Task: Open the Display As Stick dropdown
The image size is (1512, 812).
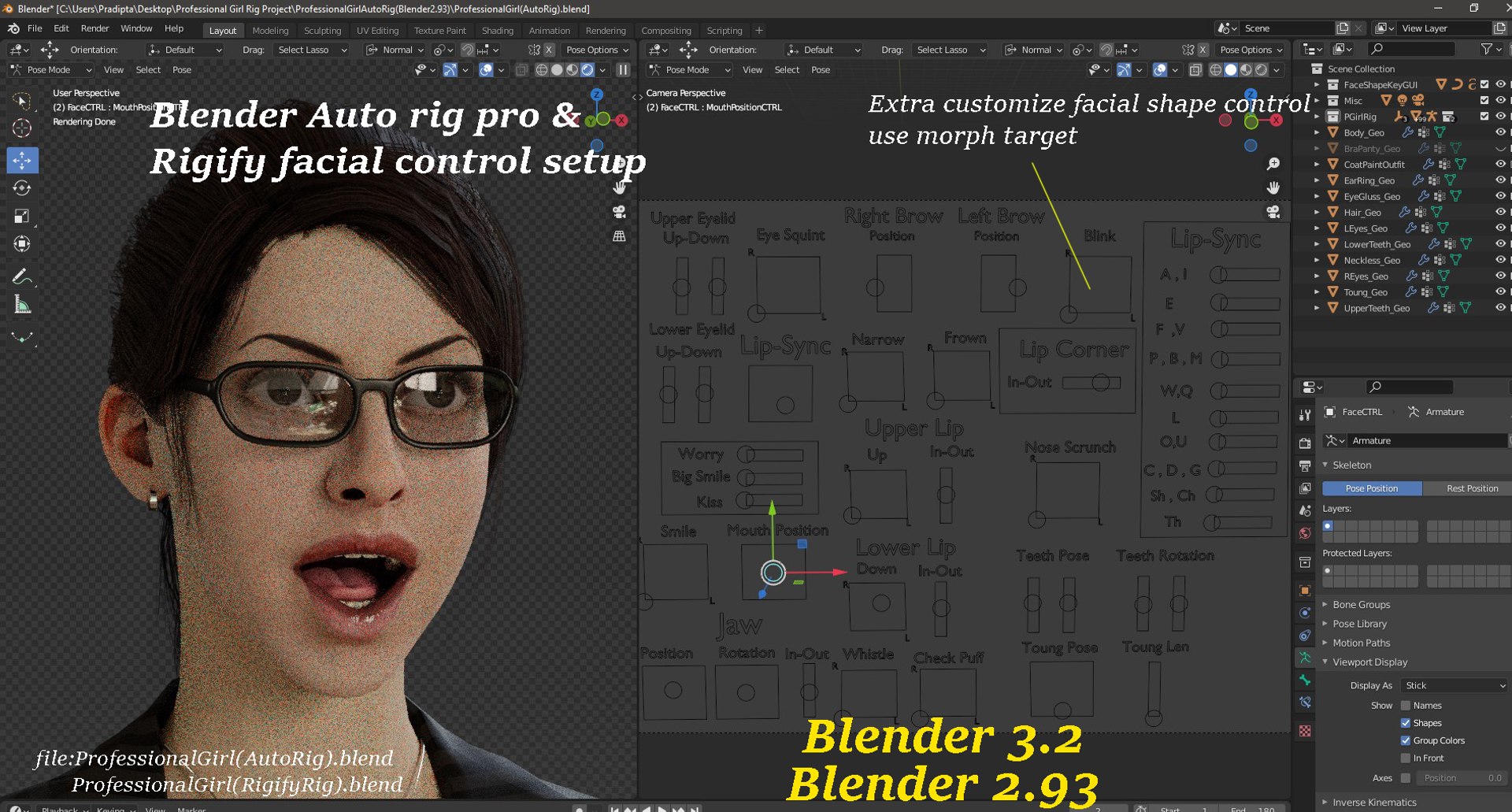Action: 1455,685
